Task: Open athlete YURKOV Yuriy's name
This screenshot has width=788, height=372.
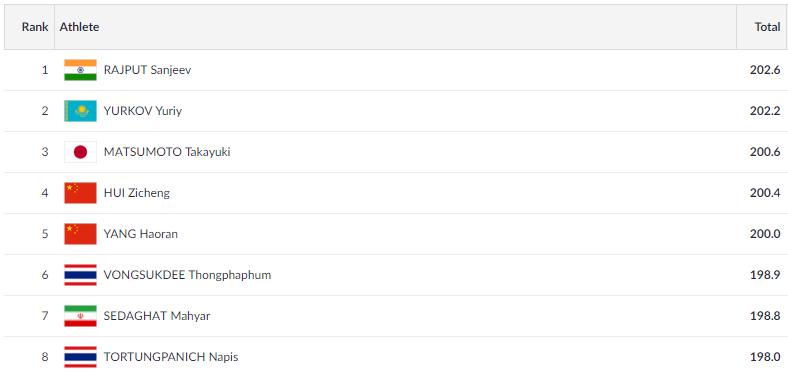Action: [143, 111]
